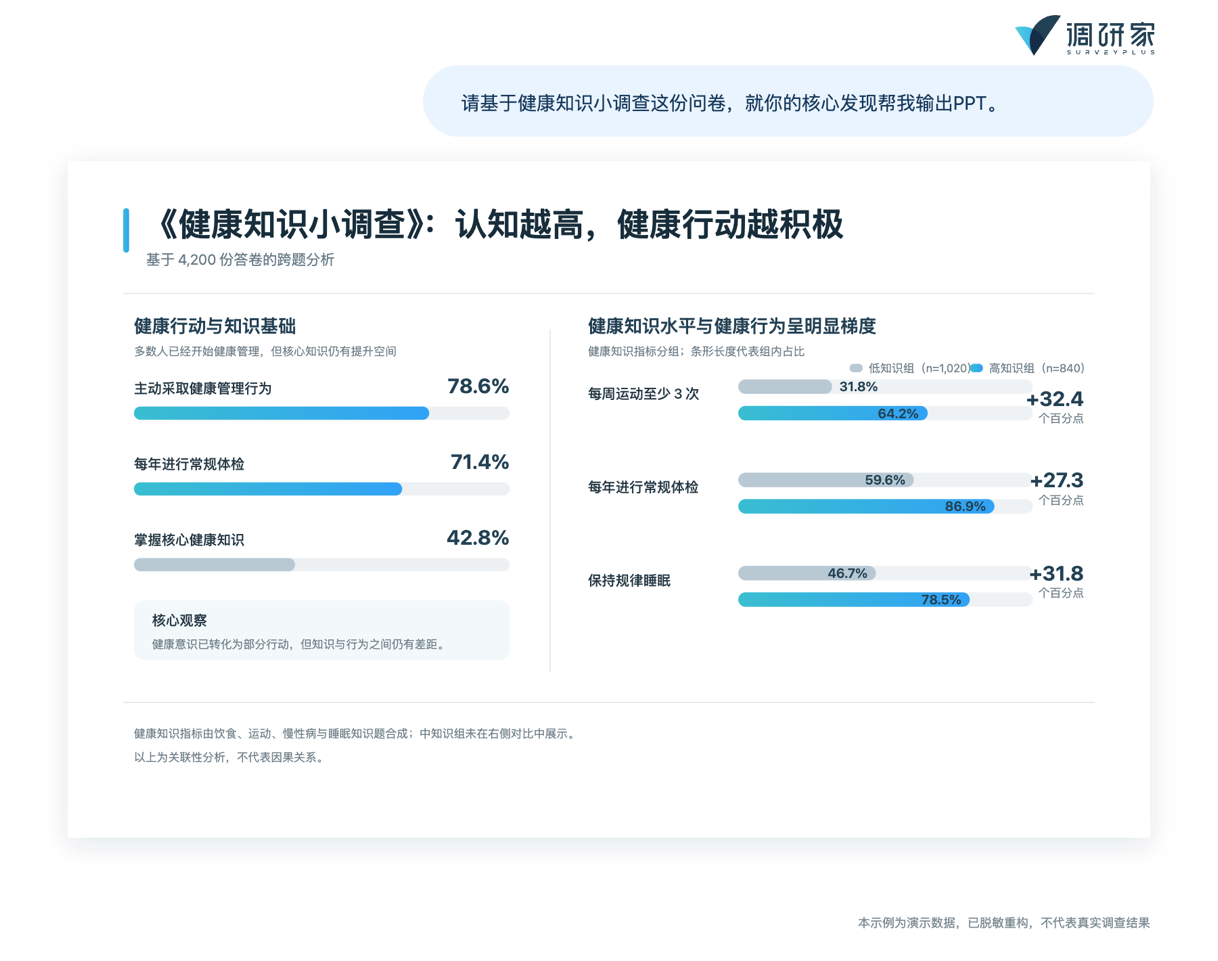Click the right panel 每年进行常规体检 label
The height and width of the screenshot is (961, 1218).
point(643,487)
